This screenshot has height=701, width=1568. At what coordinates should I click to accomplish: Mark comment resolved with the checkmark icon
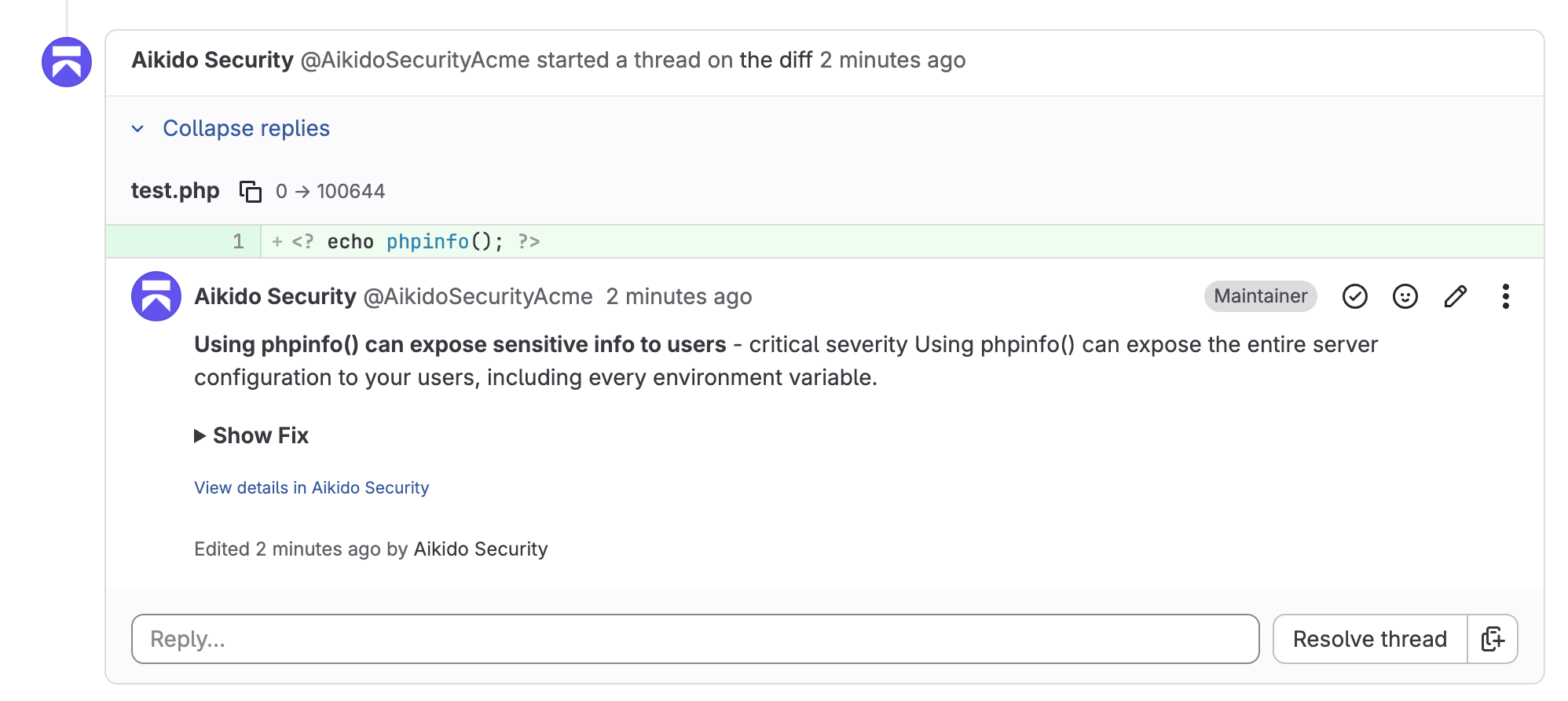(x=1354, y=296)
